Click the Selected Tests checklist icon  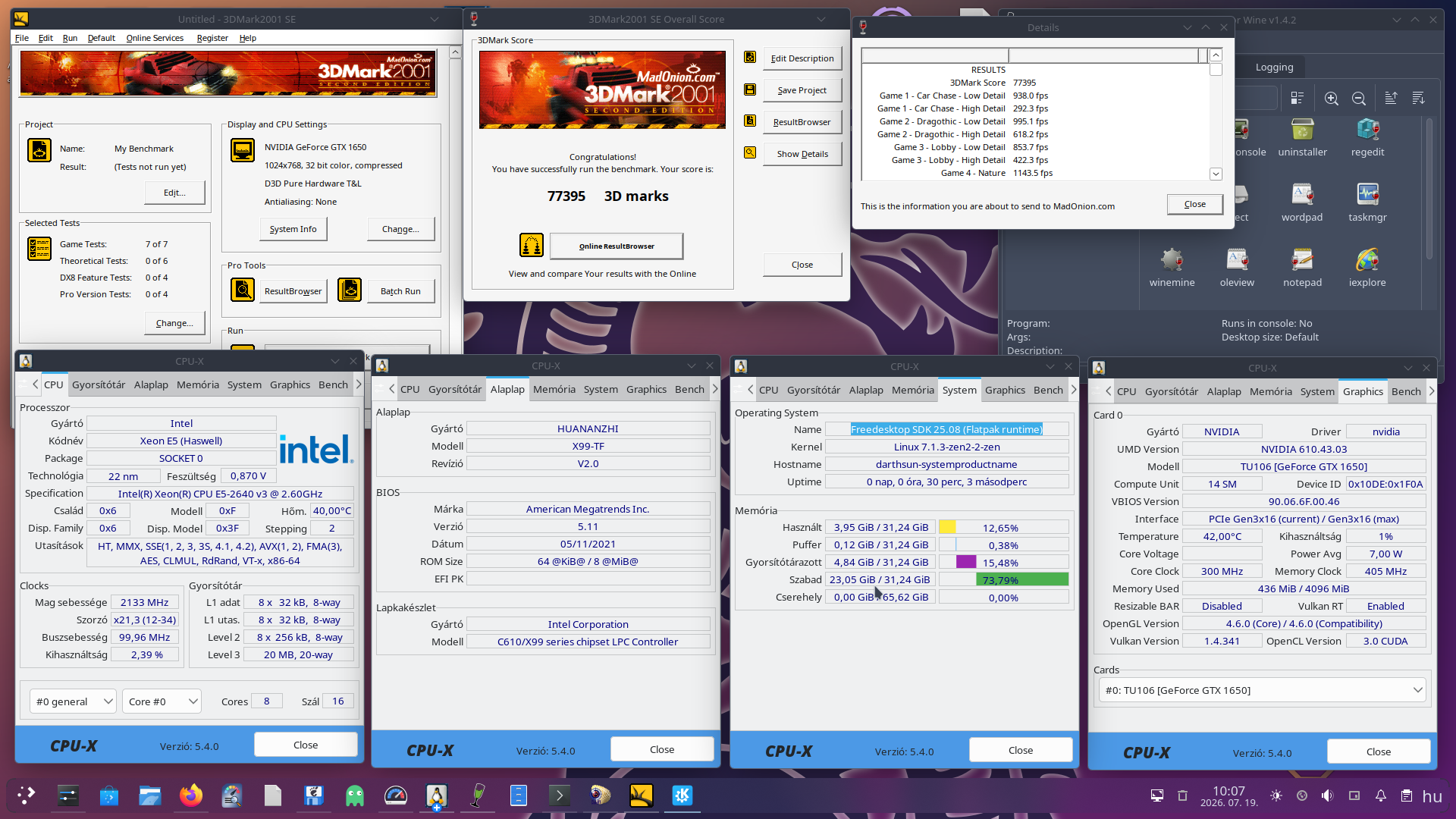click(x=39, y=248)
